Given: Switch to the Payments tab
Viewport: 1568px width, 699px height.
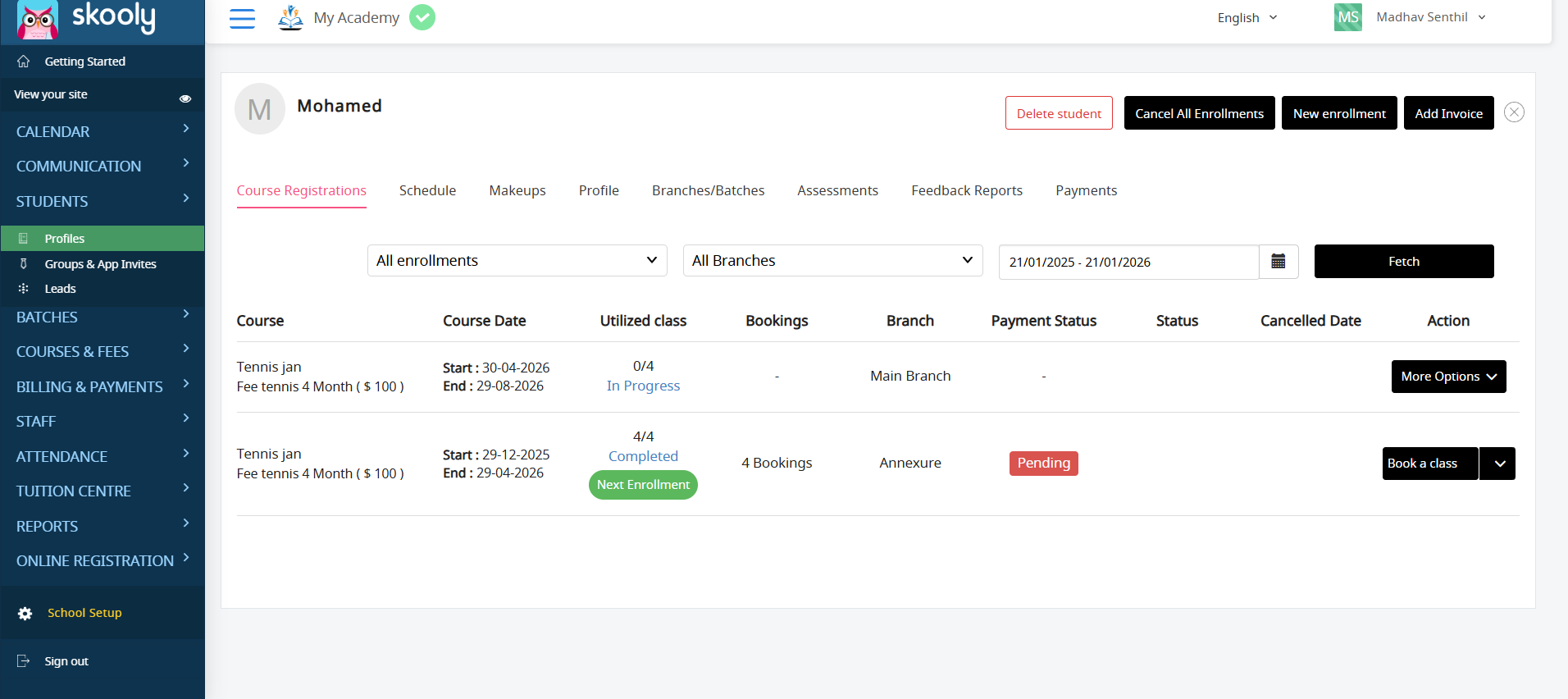Looking at the screenshot, I should pos(1086,190).
